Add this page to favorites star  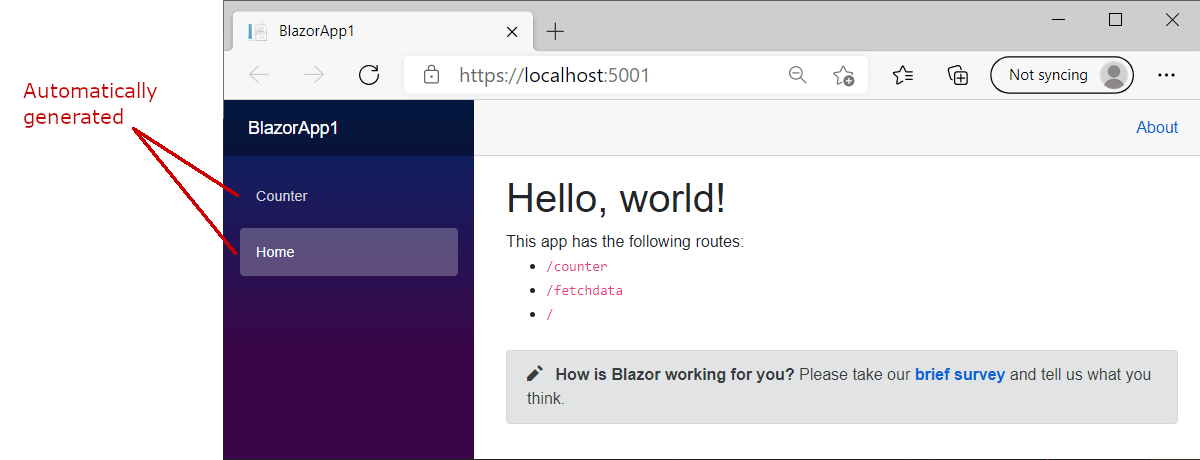point(843,75)
